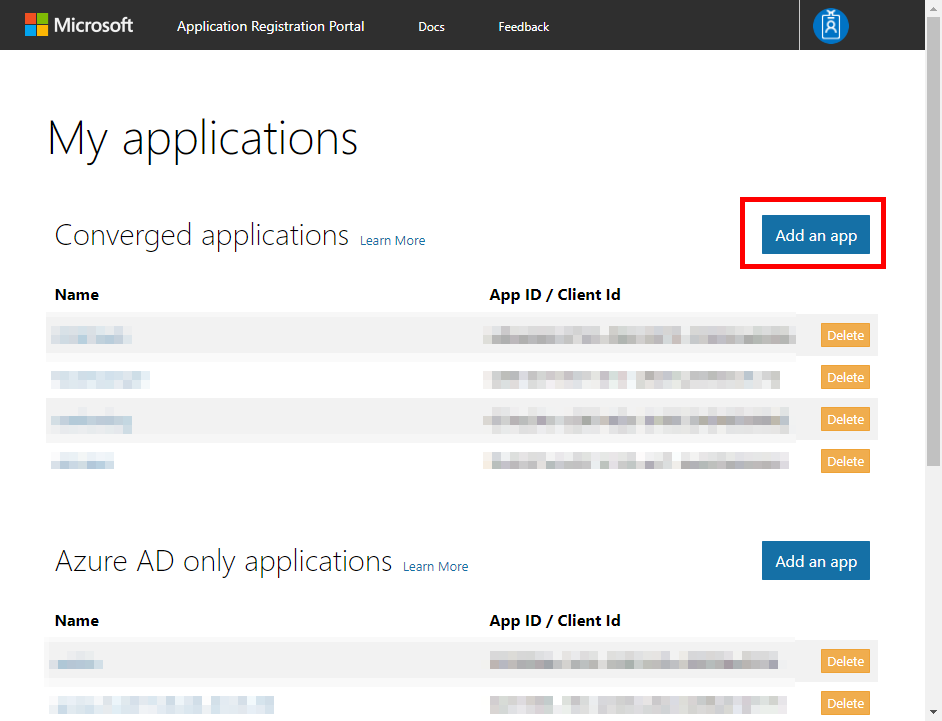This screenshot has height=721, width=942.
Task: Click 'App ID / Client Id' header in Converged table
Action: point(555,294)
